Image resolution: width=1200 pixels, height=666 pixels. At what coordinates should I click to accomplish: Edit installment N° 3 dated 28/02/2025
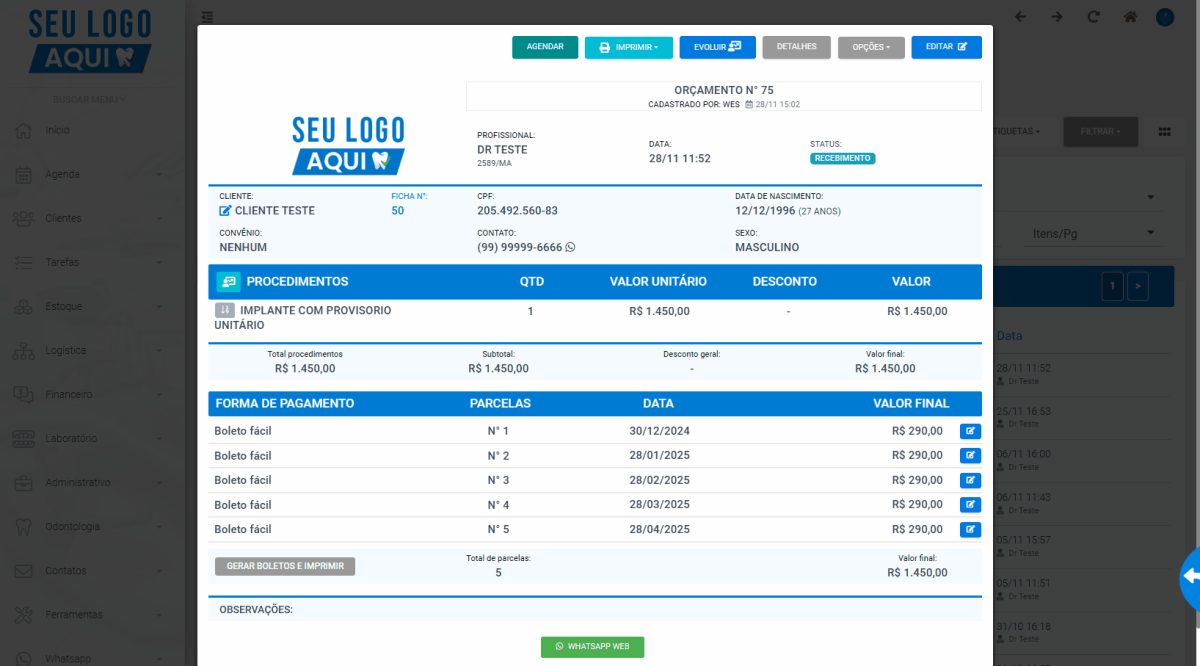tap(970, 481)
